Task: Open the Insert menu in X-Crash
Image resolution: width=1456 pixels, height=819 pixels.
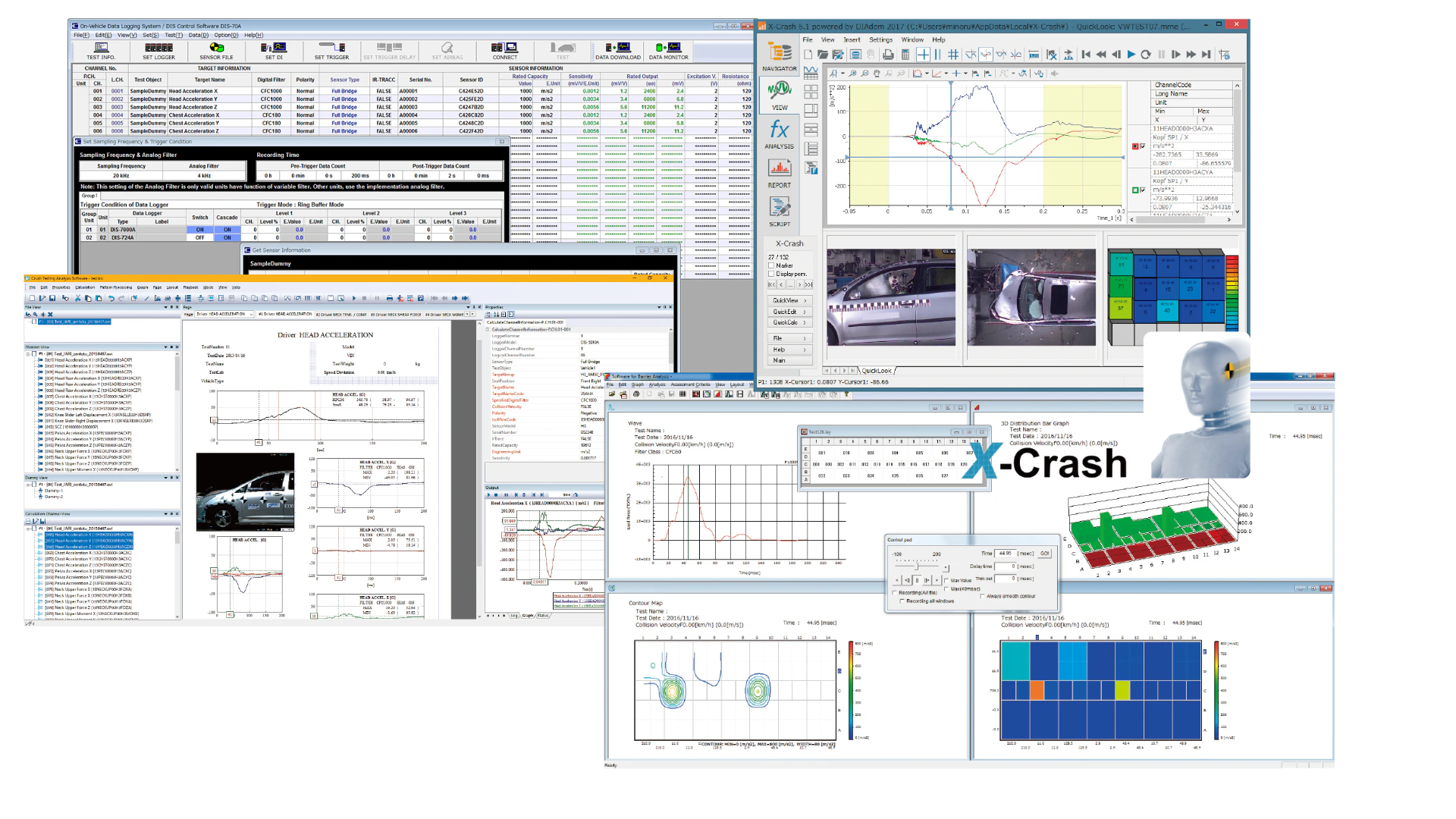Action: [x=852, y=39]
